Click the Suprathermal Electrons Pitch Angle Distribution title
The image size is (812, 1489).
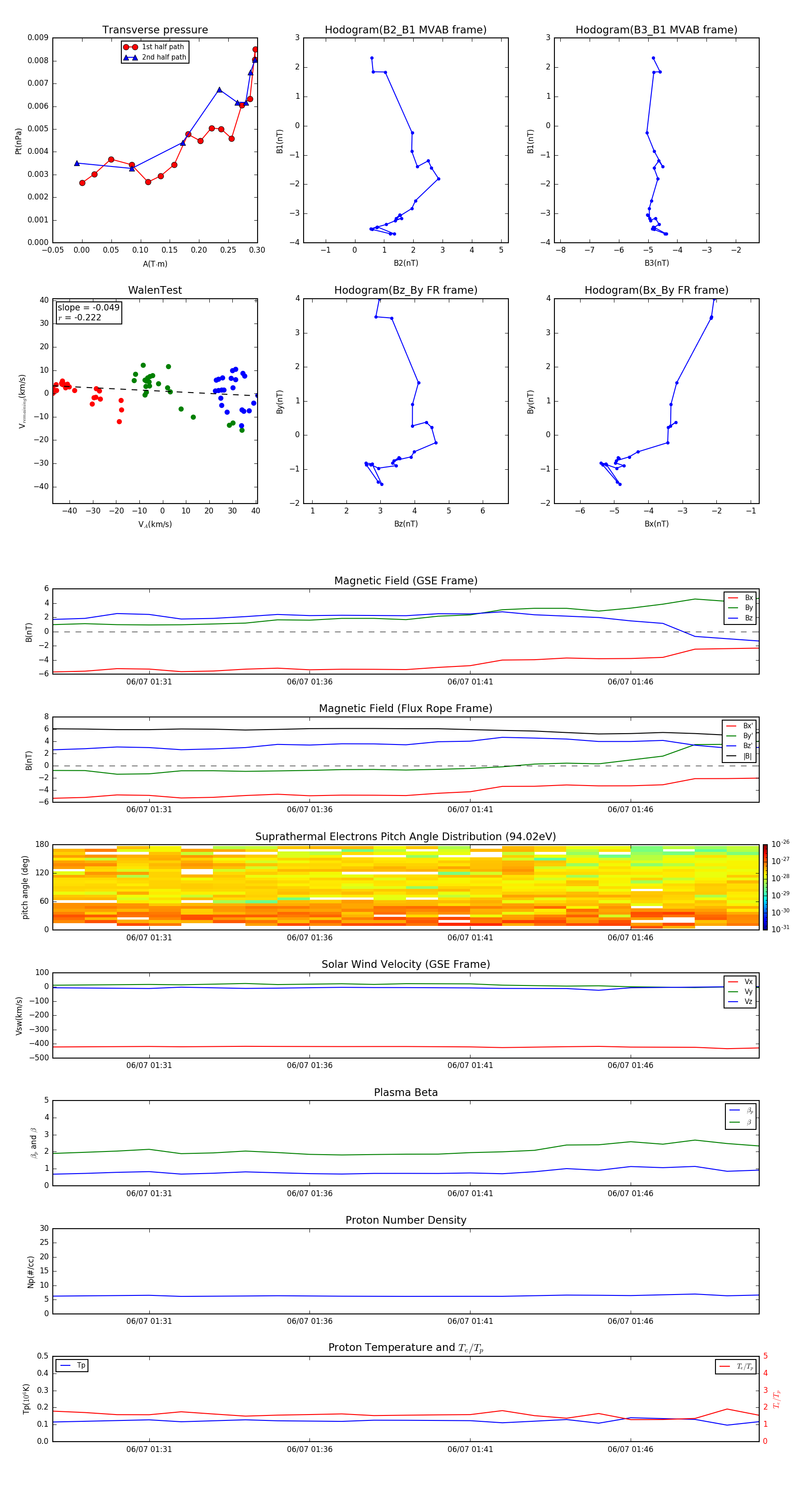coord(406,837)
